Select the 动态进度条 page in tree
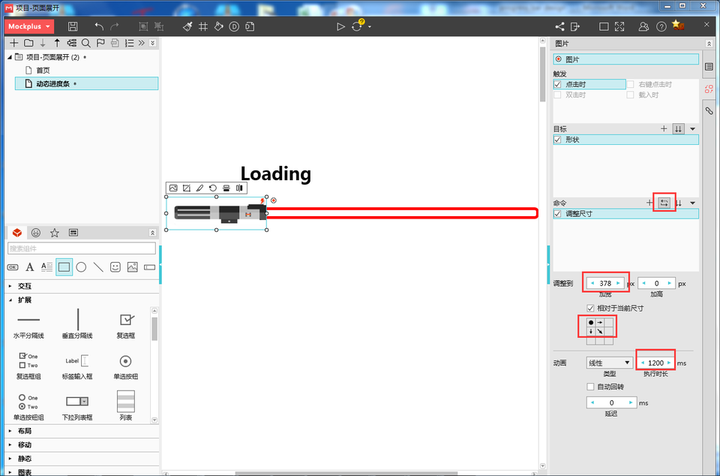The height and width of the screenshot is (476, 720). click(x=87, y=84)
